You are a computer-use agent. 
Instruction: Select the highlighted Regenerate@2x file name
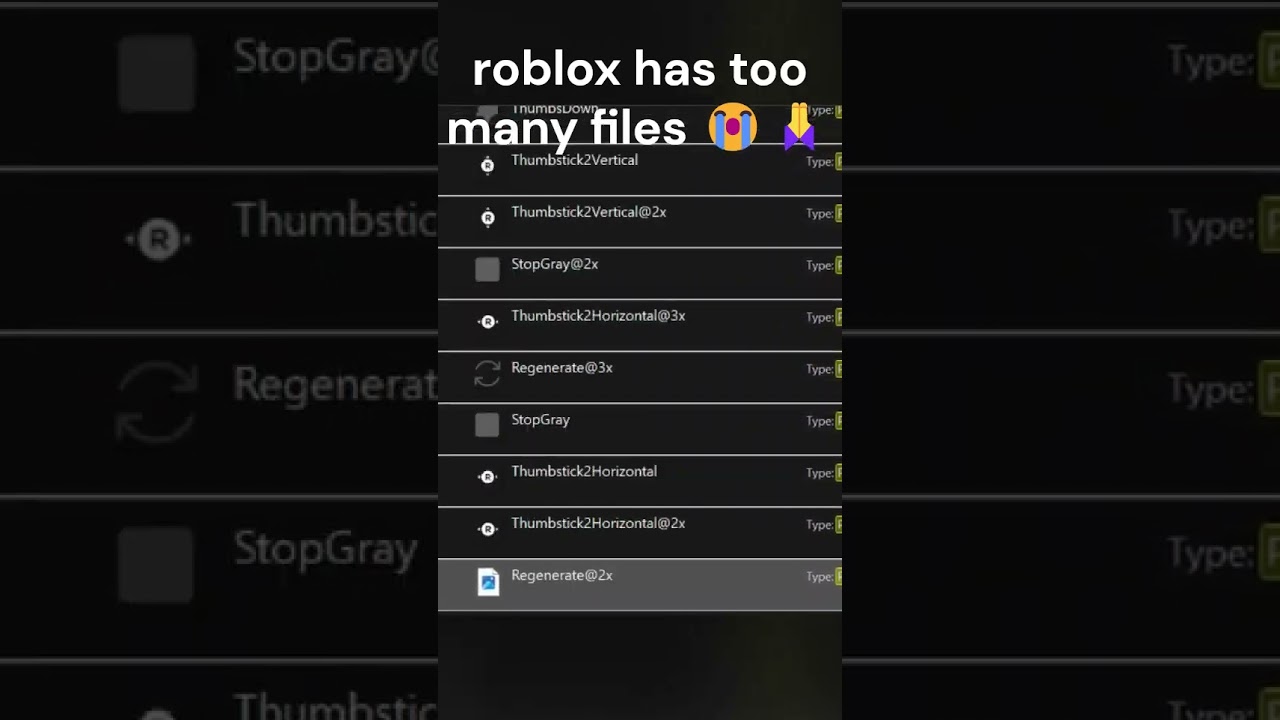561,575
